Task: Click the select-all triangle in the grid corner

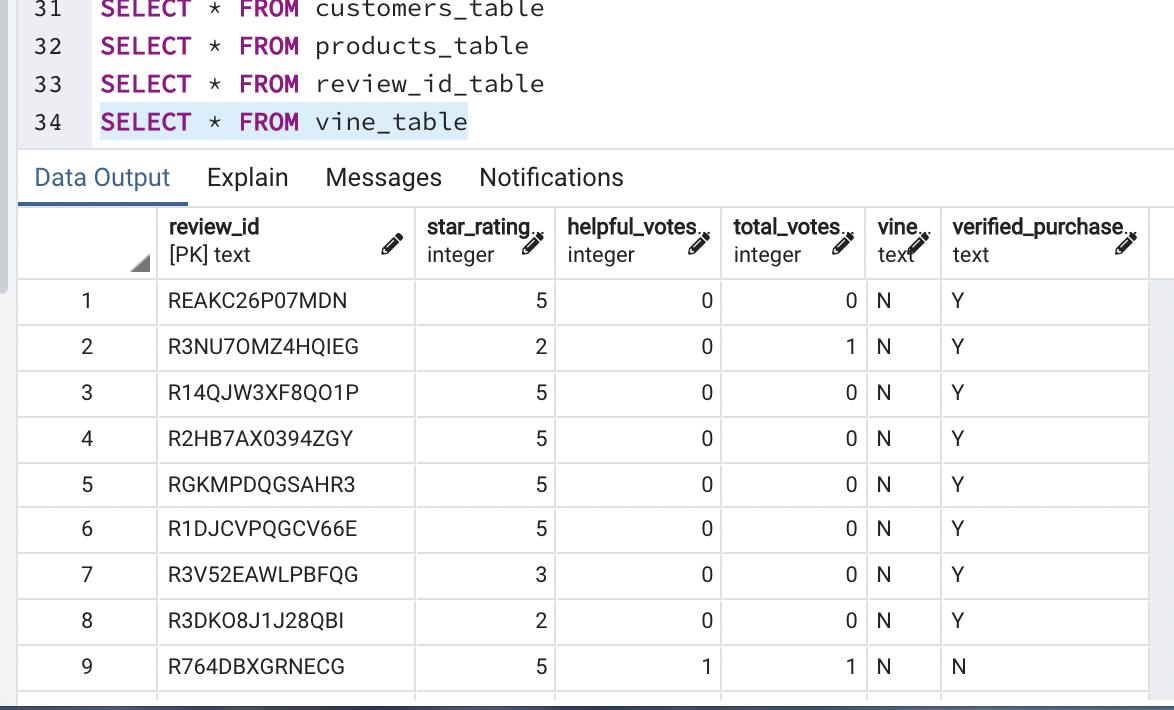Action: pyautogui.click(x=140, y=265)
